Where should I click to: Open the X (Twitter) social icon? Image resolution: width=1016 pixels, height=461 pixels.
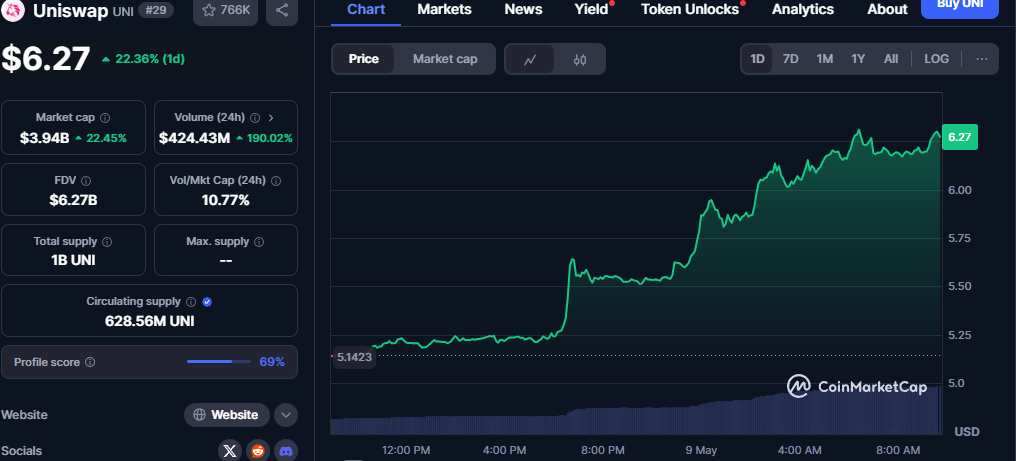(229, 451)
